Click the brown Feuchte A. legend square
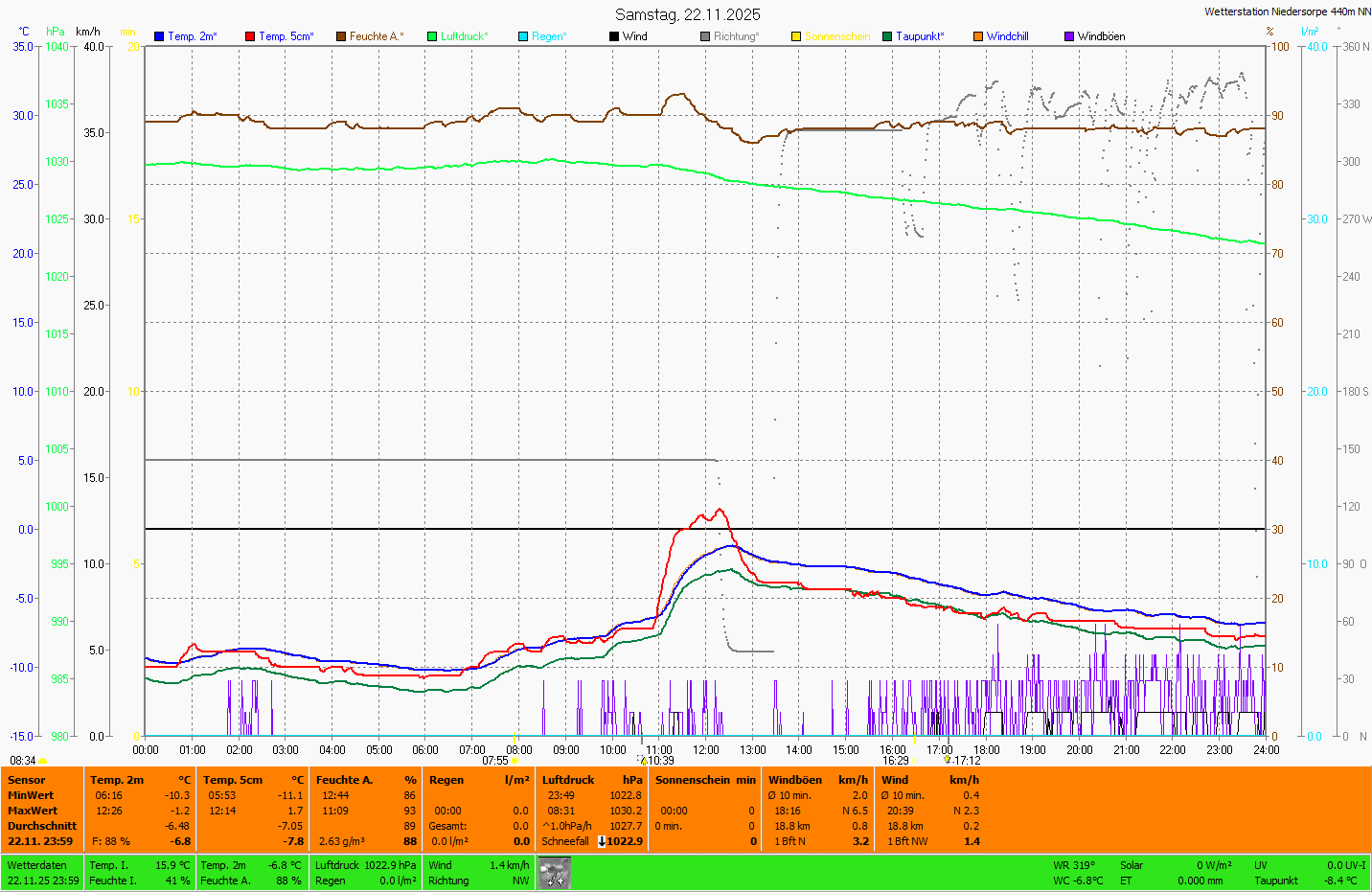The height and width of the screenshot is (892, 1372). 341,36
